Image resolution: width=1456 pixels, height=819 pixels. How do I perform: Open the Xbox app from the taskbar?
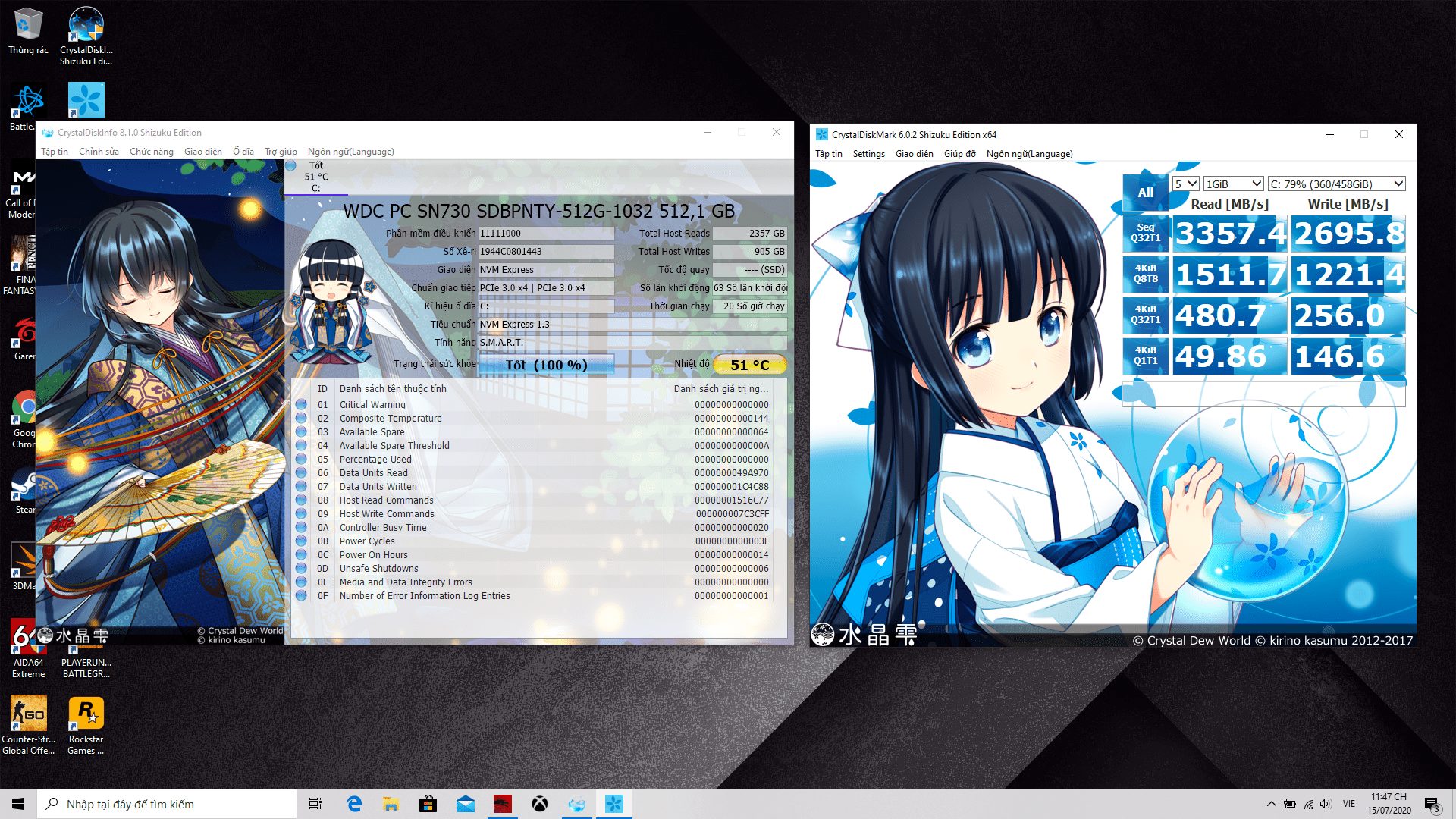(x=540, y=804)
